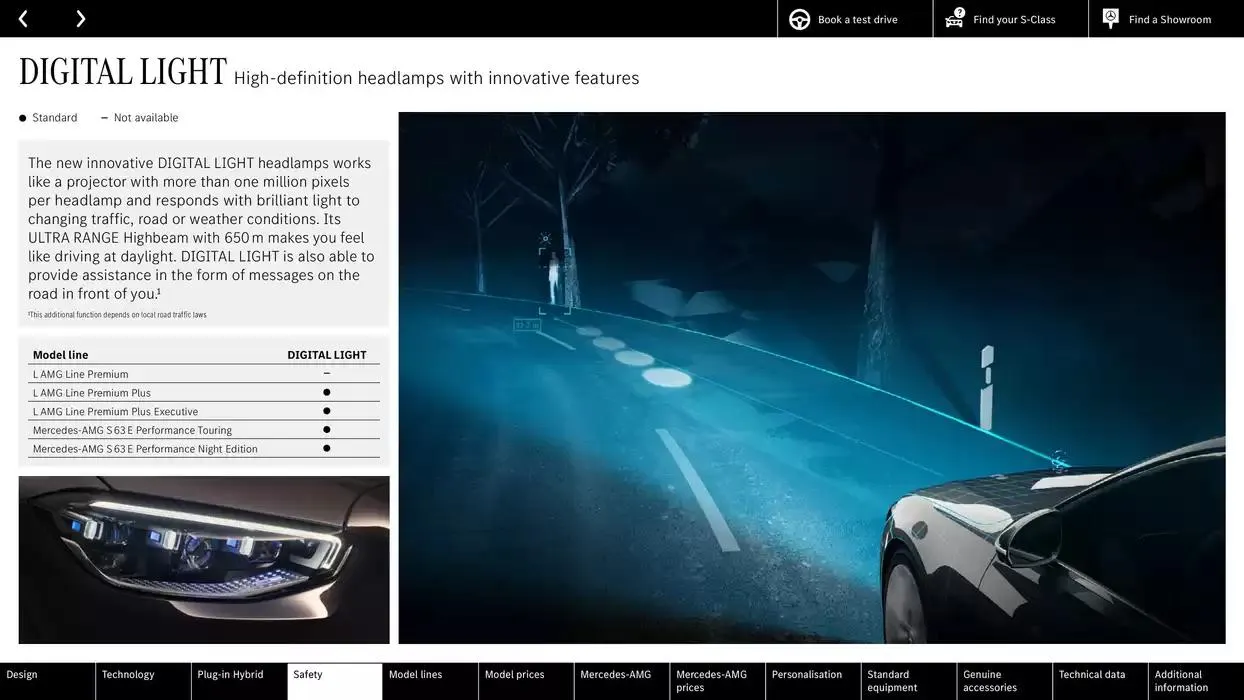Open Find your S-Class

(x=1011, y=19)
